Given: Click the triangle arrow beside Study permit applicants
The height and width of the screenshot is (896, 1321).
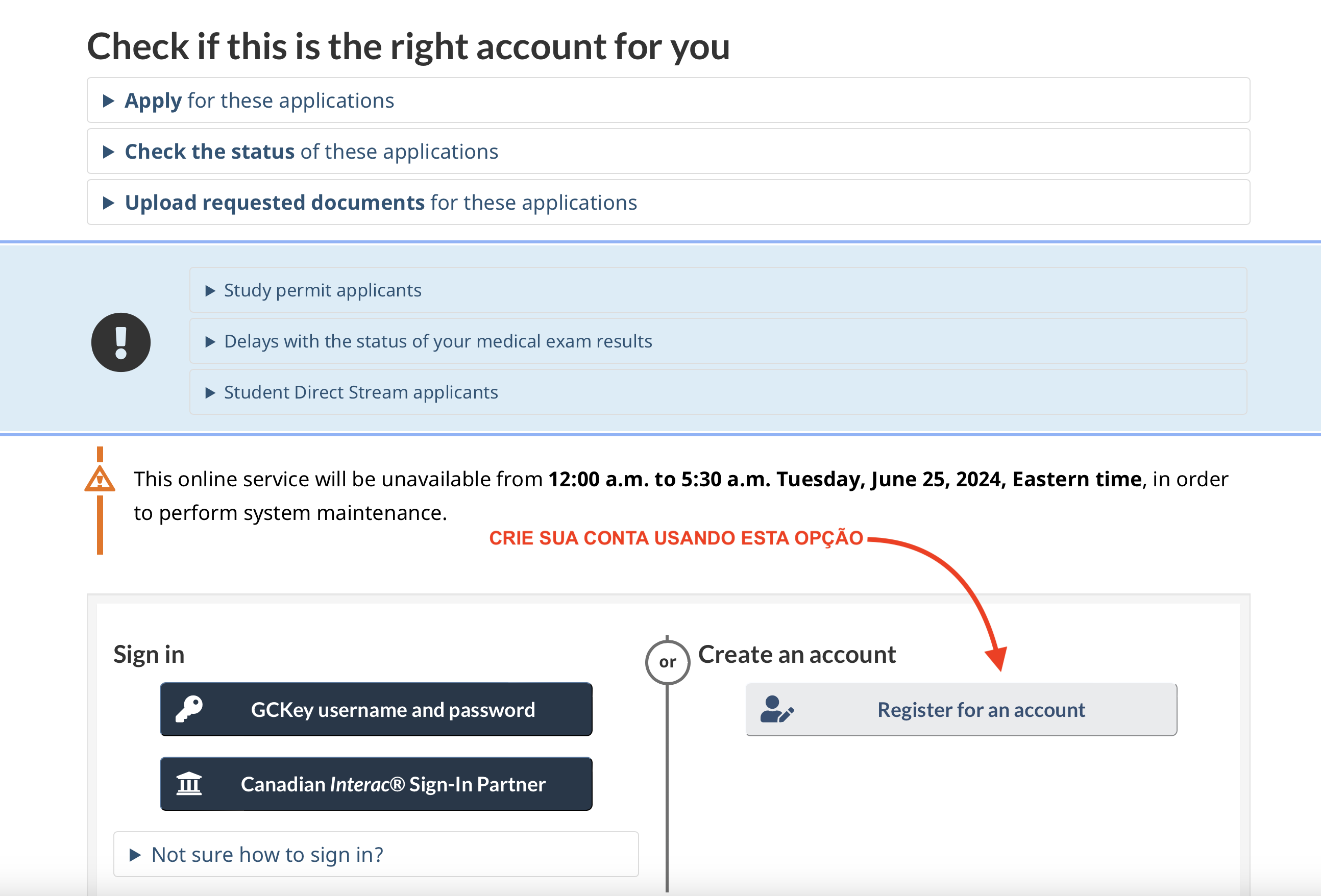Looking at the screenshot, I should click(x=210, y=290).
